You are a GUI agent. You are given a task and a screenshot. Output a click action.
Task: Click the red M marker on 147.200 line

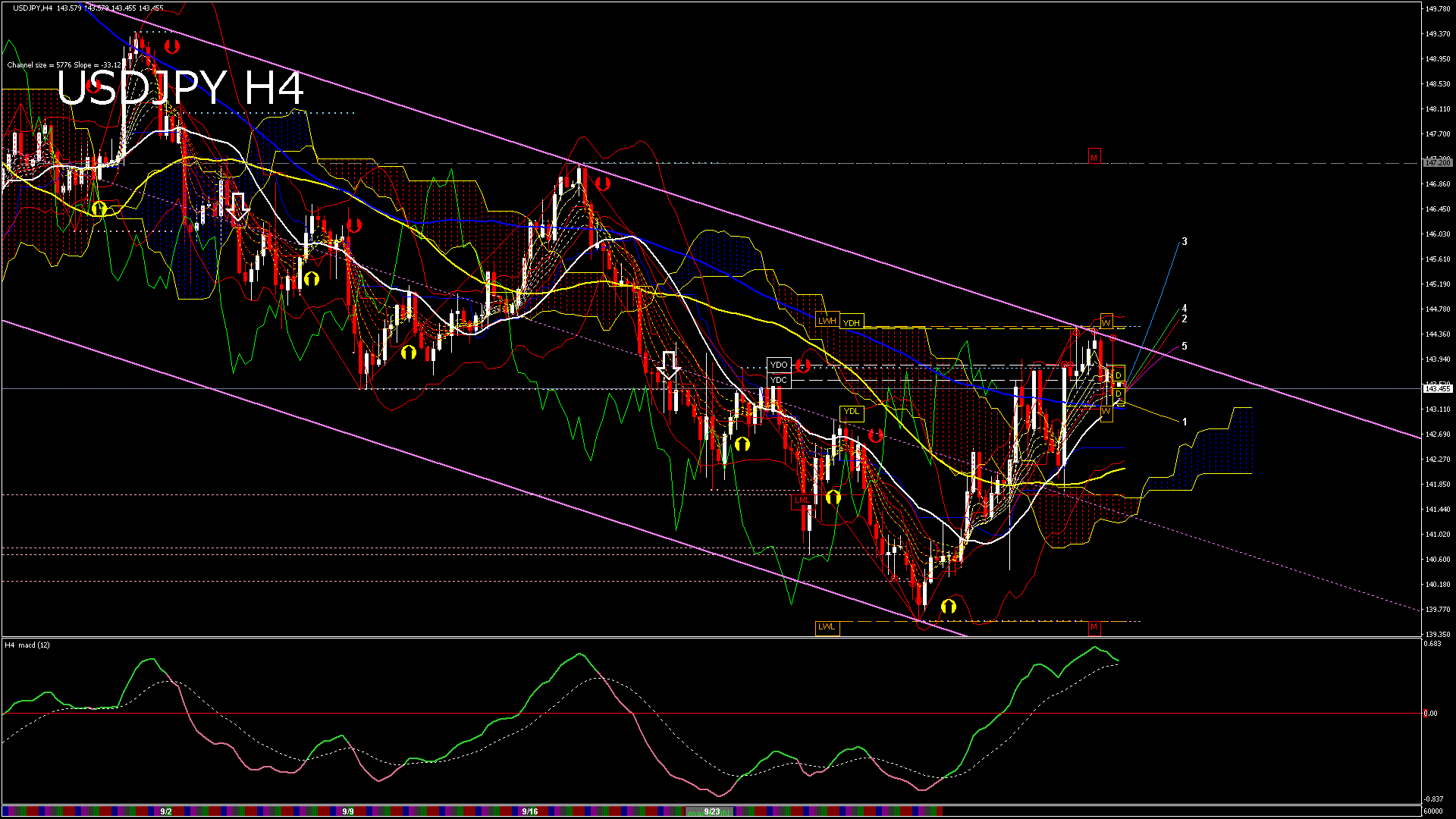(1094, 157)
